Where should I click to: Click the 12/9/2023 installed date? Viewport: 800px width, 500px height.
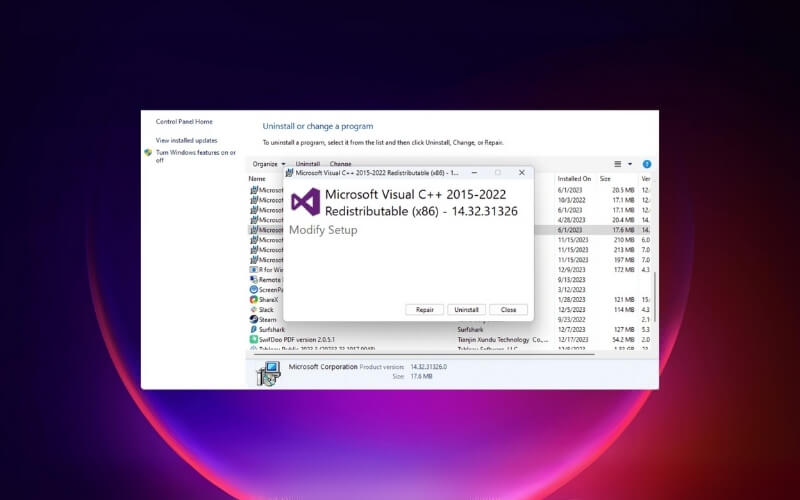click(571, 269)
